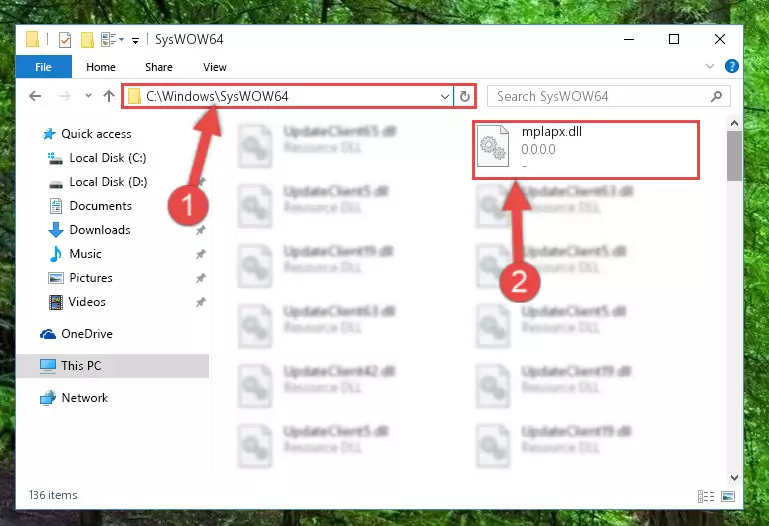This screenshot has height=526, width=769.
Task: Click the Downloads blue arrow icon
Action: (56, 230)
